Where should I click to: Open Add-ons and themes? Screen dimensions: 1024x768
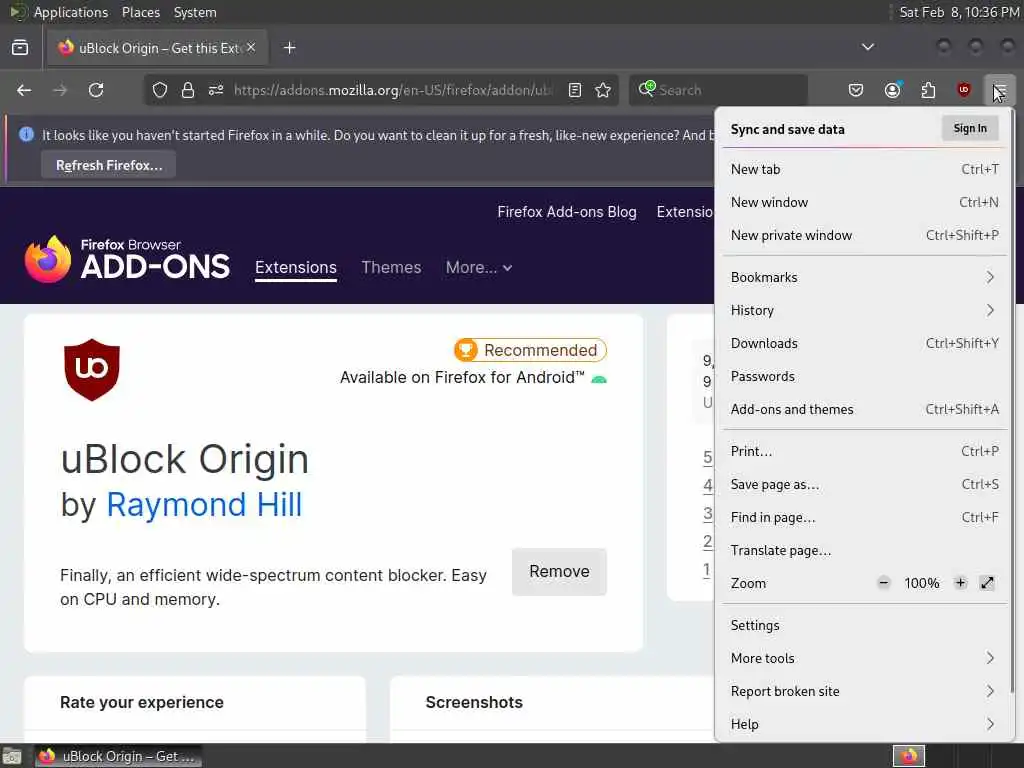click(865, 409)
